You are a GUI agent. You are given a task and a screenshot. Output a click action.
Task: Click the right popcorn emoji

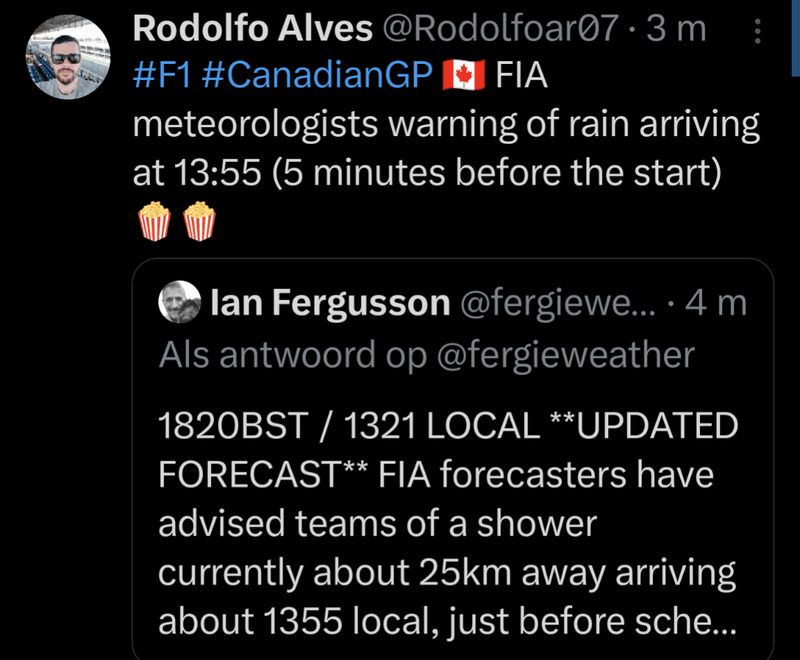[200, 221]
